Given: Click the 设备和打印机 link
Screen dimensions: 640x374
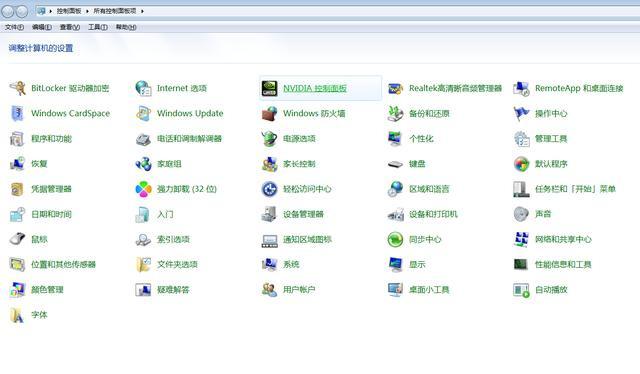Looking at the screenshot, I should pyautogui.click(x=433, y=214).
